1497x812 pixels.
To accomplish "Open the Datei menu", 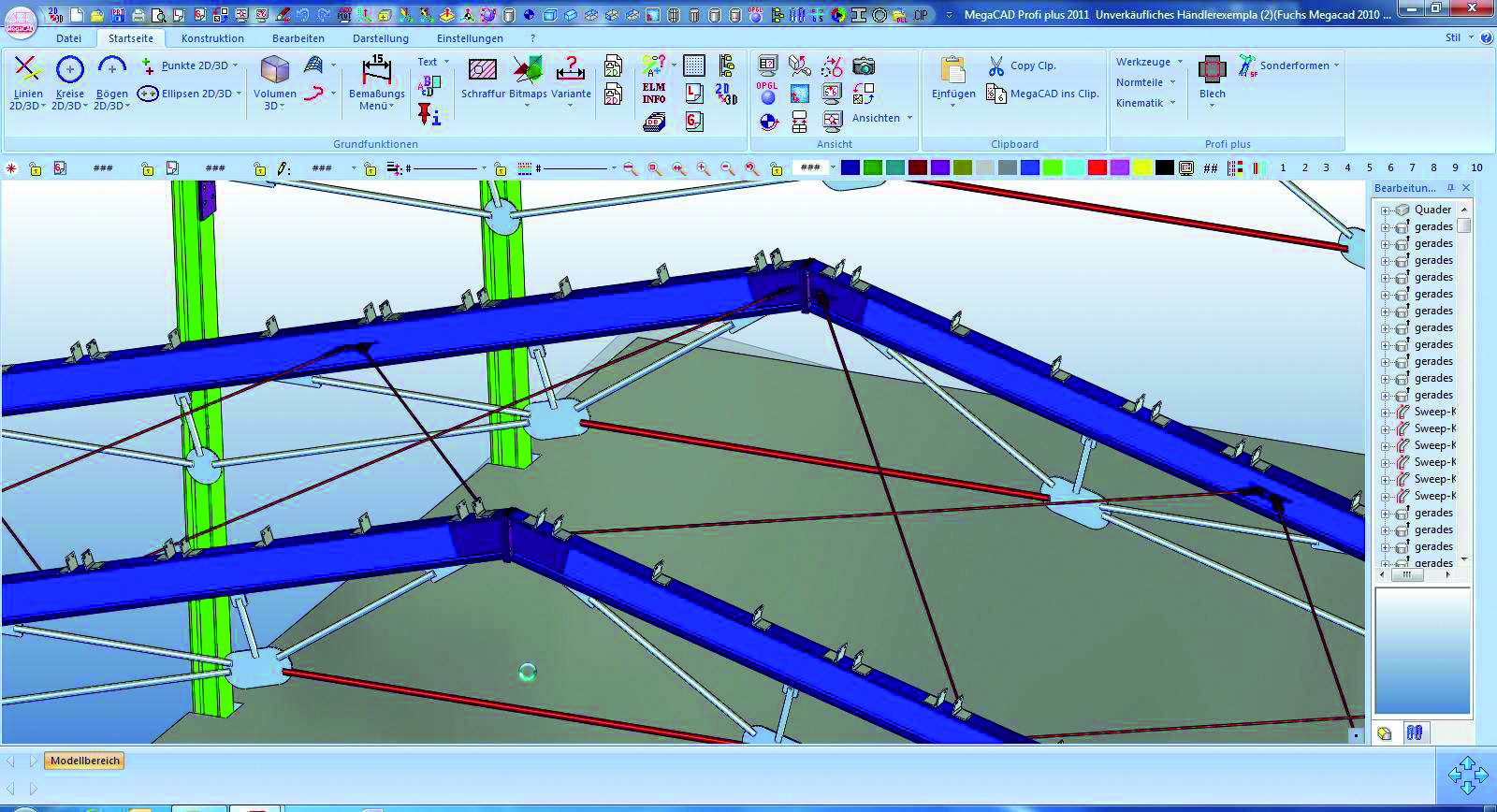I will tap(68, 38).
